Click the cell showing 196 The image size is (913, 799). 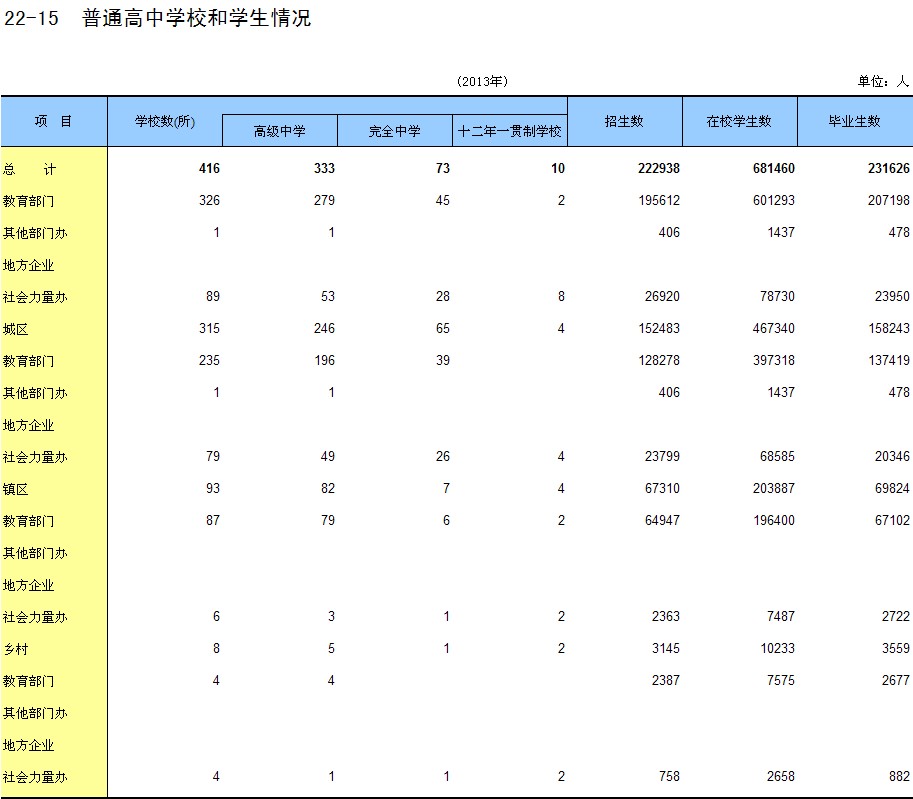324,361
